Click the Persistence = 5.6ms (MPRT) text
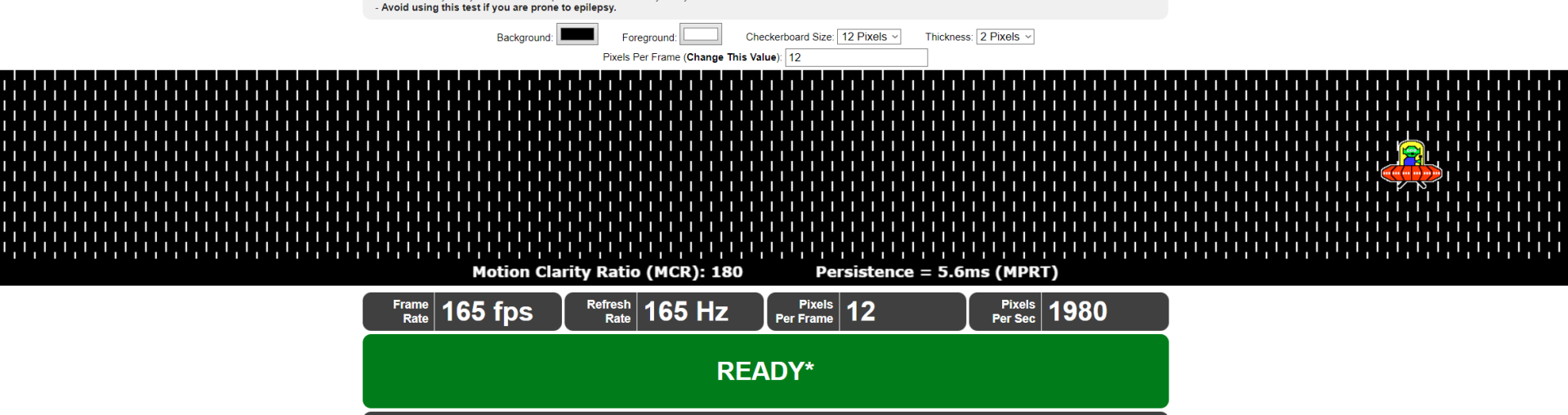 [x=937, y=272]
